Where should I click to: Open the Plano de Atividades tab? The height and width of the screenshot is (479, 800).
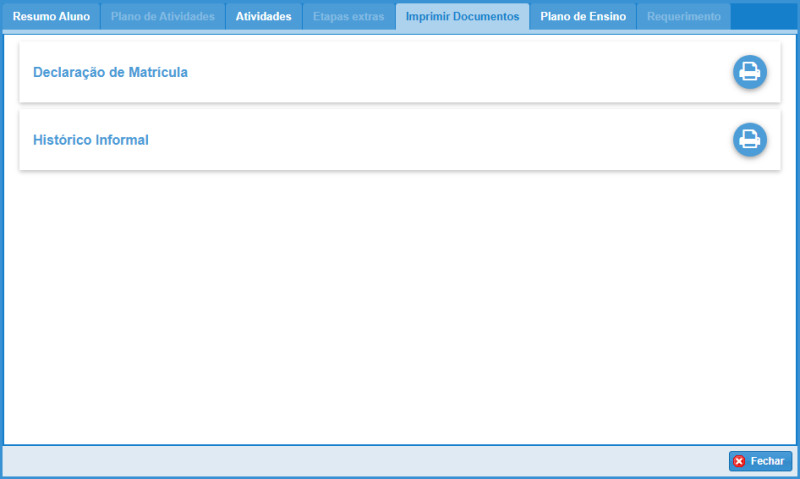point(162,17)
